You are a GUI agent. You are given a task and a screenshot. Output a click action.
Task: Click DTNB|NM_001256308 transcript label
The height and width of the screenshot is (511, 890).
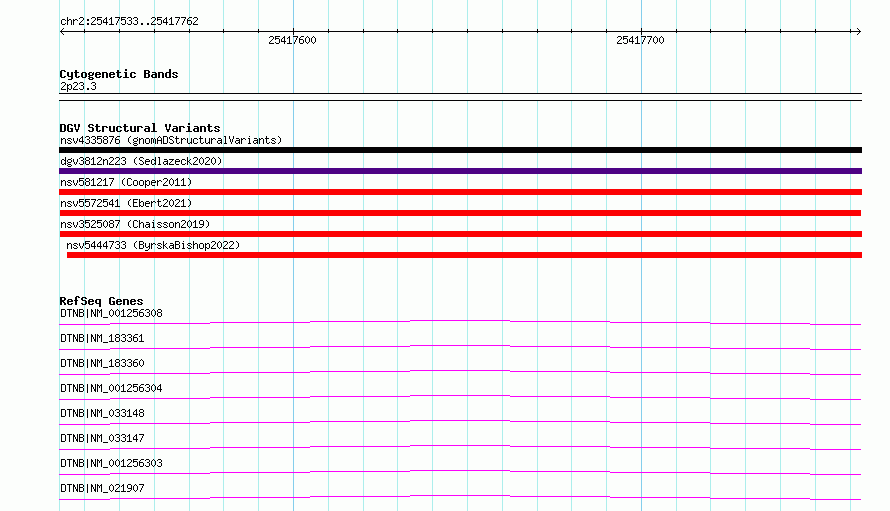click(111, 313)
